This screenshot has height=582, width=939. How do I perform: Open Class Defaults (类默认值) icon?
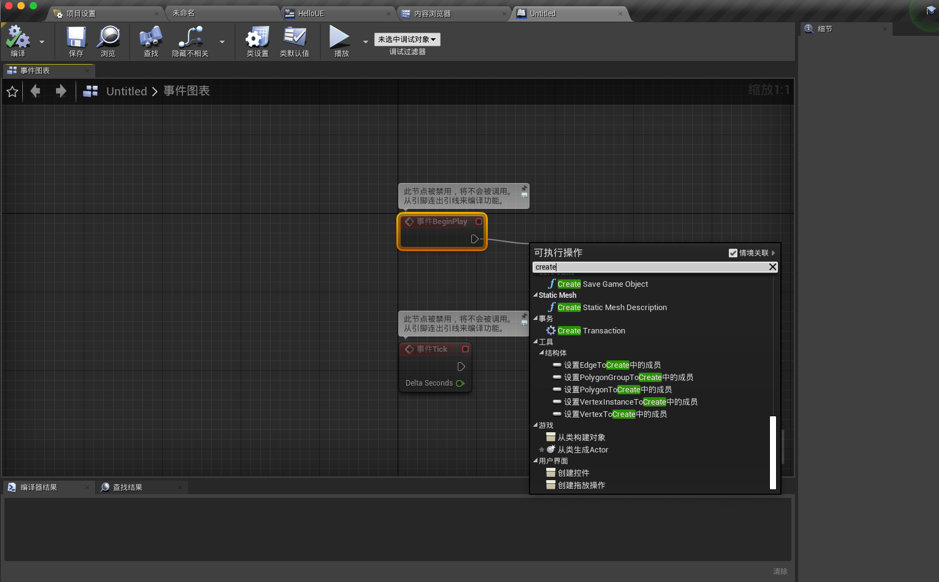295,37
